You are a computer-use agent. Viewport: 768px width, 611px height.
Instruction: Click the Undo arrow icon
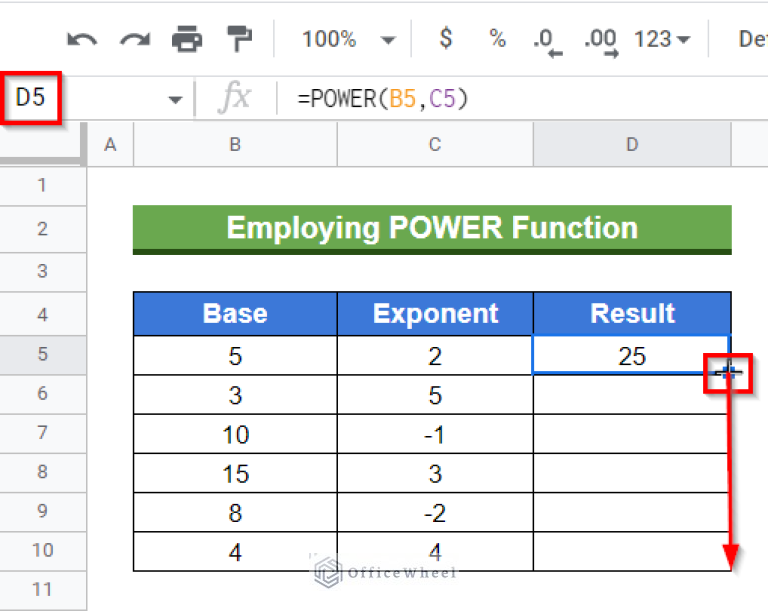click(82, 39)
